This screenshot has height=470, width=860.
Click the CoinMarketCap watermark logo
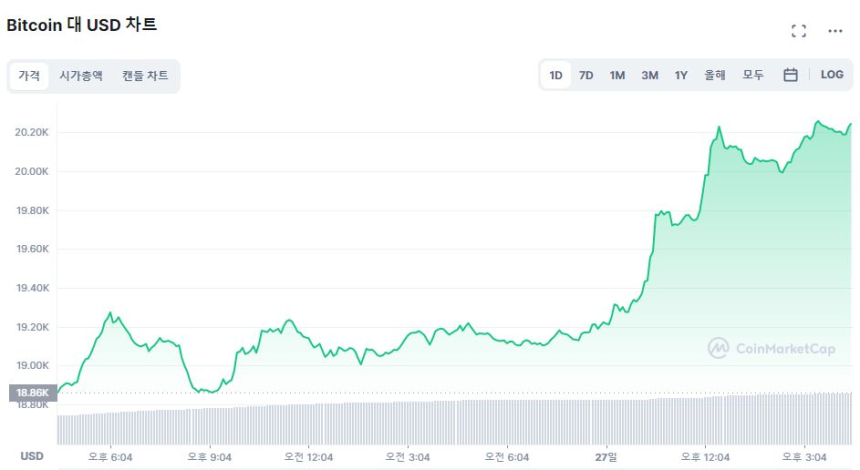point(772,348)
